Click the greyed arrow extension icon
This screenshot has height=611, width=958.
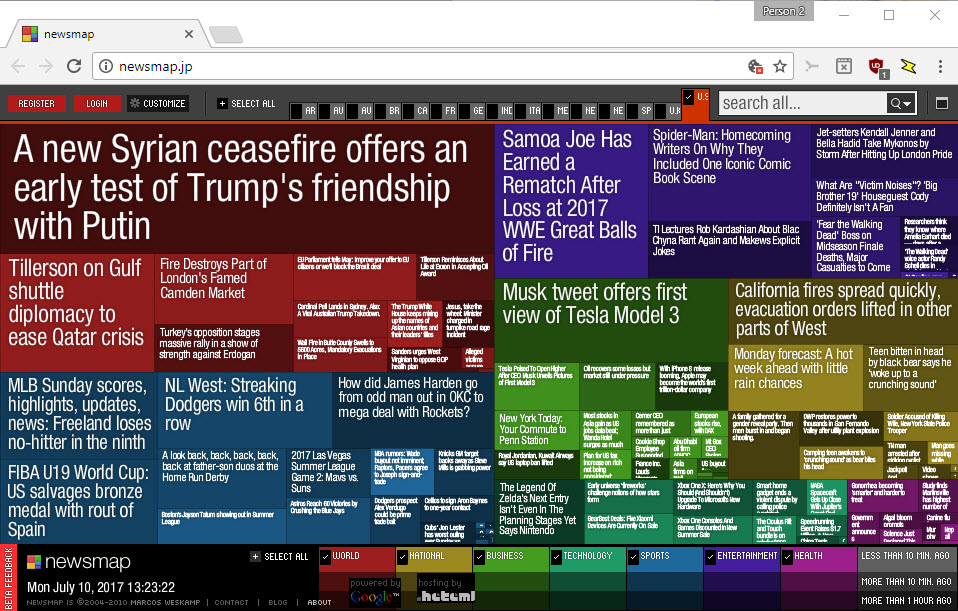click(x=812, y=66)
